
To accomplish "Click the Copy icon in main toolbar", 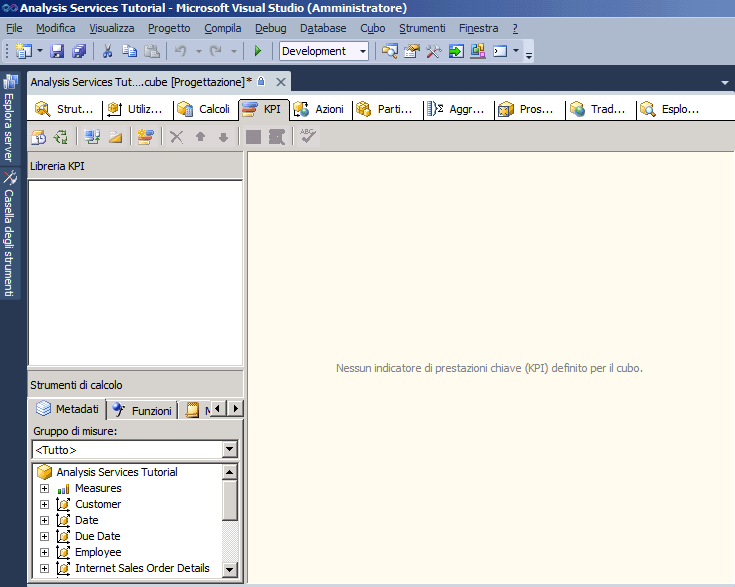I will tap(129, 51).
